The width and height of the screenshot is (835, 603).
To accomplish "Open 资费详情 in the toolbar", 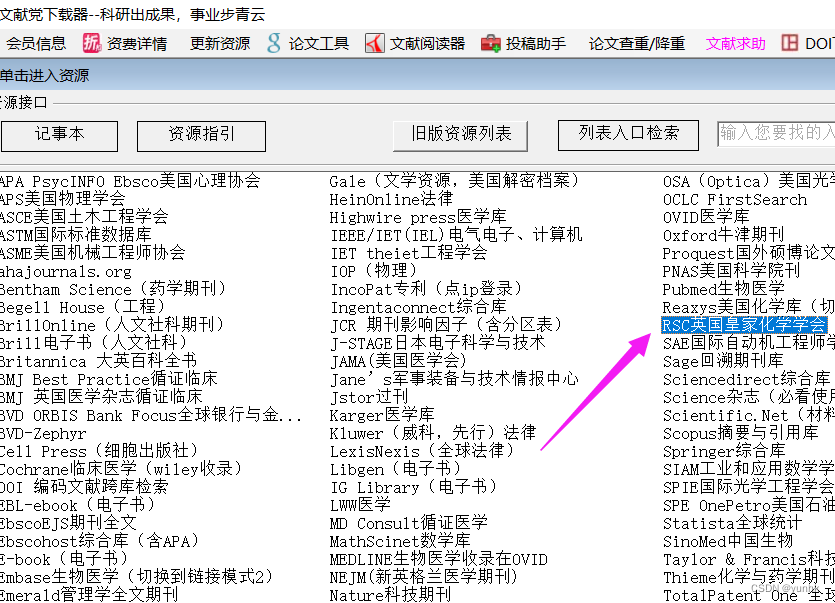I will pos(137,43).
